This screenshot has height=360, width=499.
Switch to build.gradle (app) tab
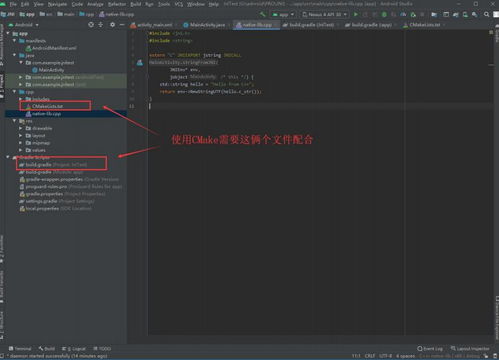tap(371, 25)
